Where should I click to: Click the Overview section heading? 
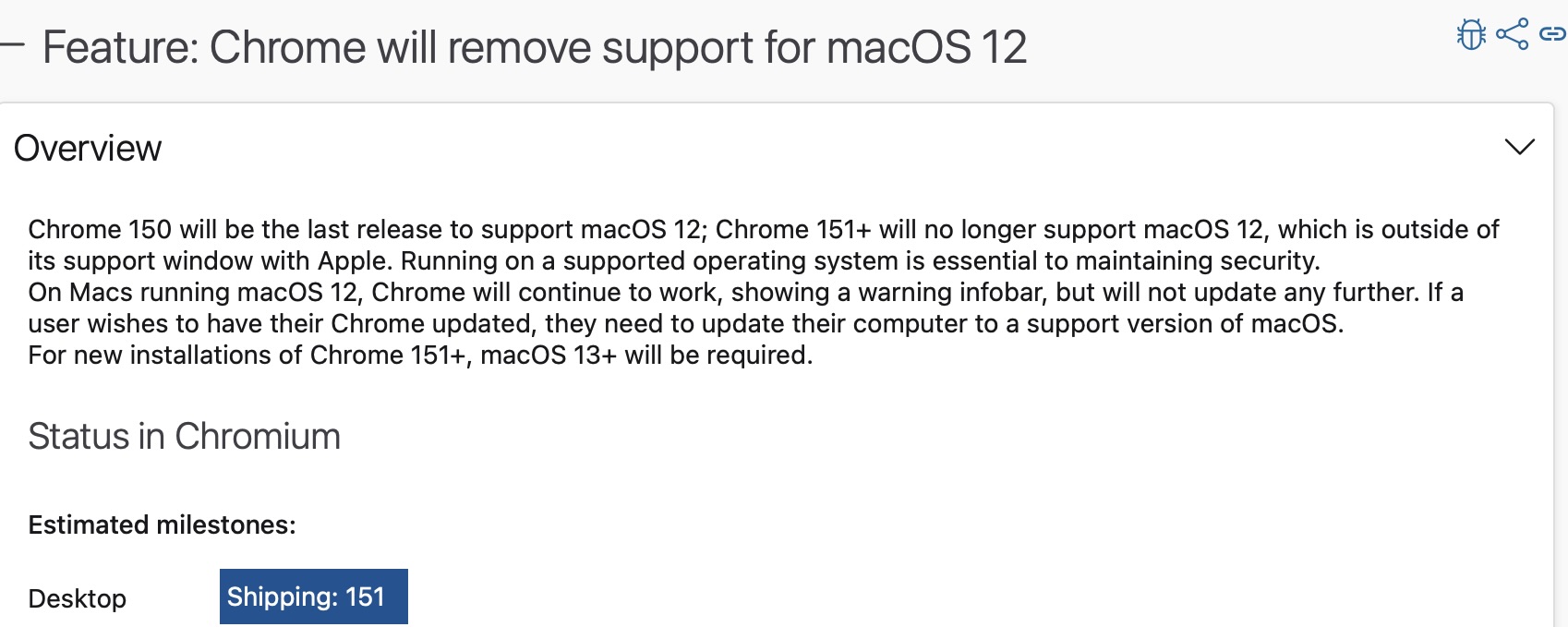[88, 148]
